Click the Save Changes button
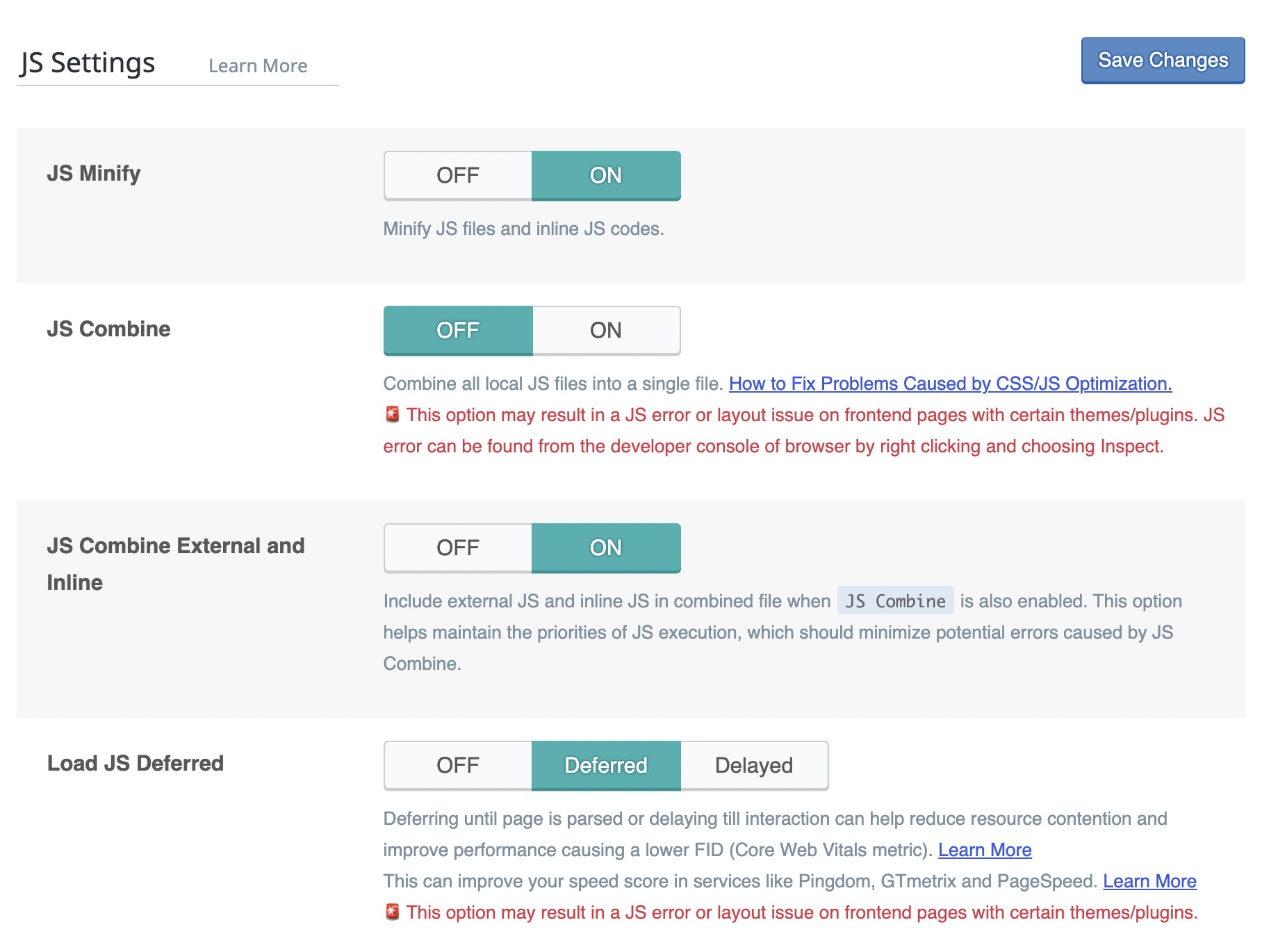Screen dimensions: 1262x952 [1163, 60]
